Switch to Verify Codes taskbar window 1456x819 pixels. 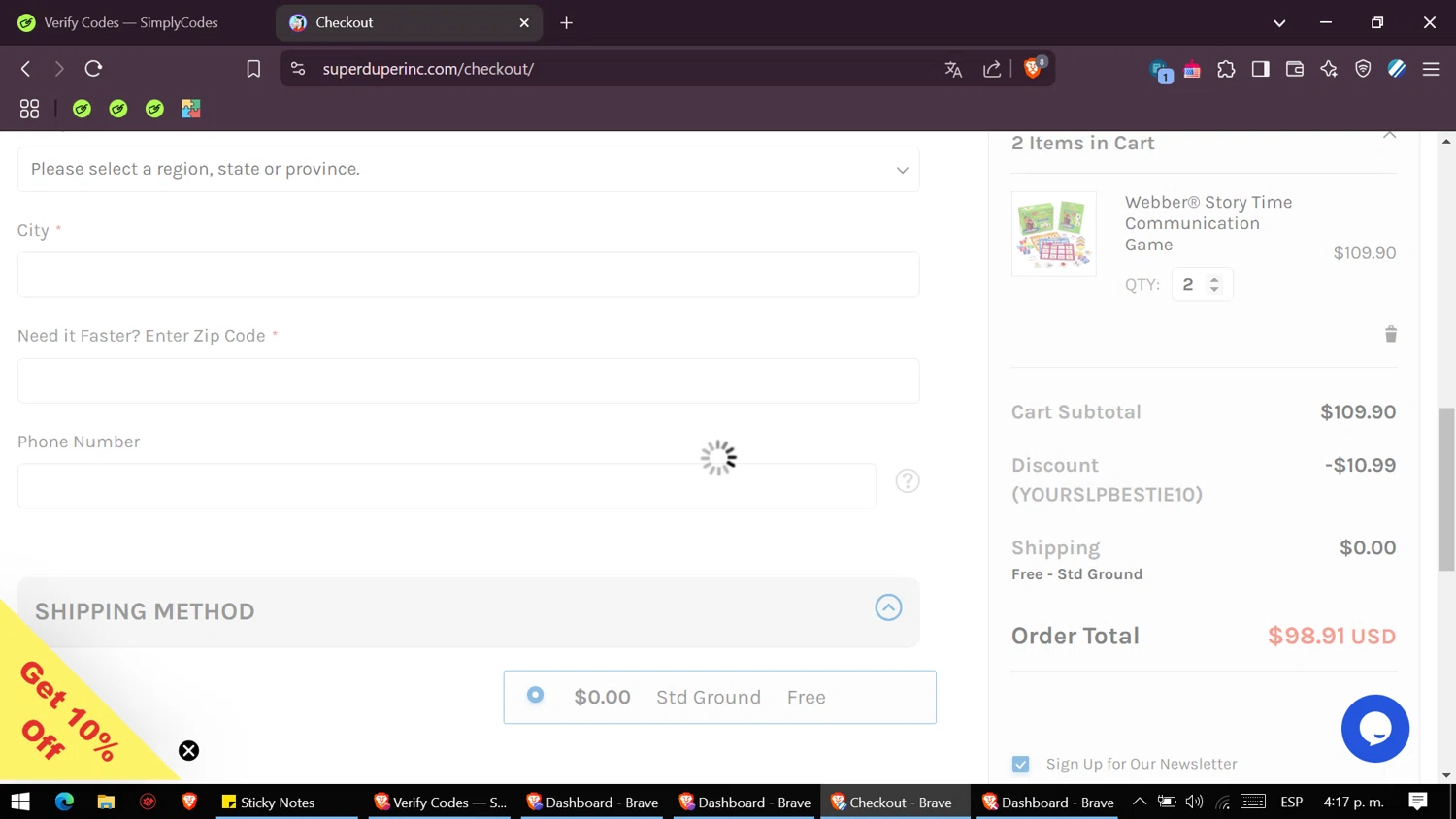[440, 803]
